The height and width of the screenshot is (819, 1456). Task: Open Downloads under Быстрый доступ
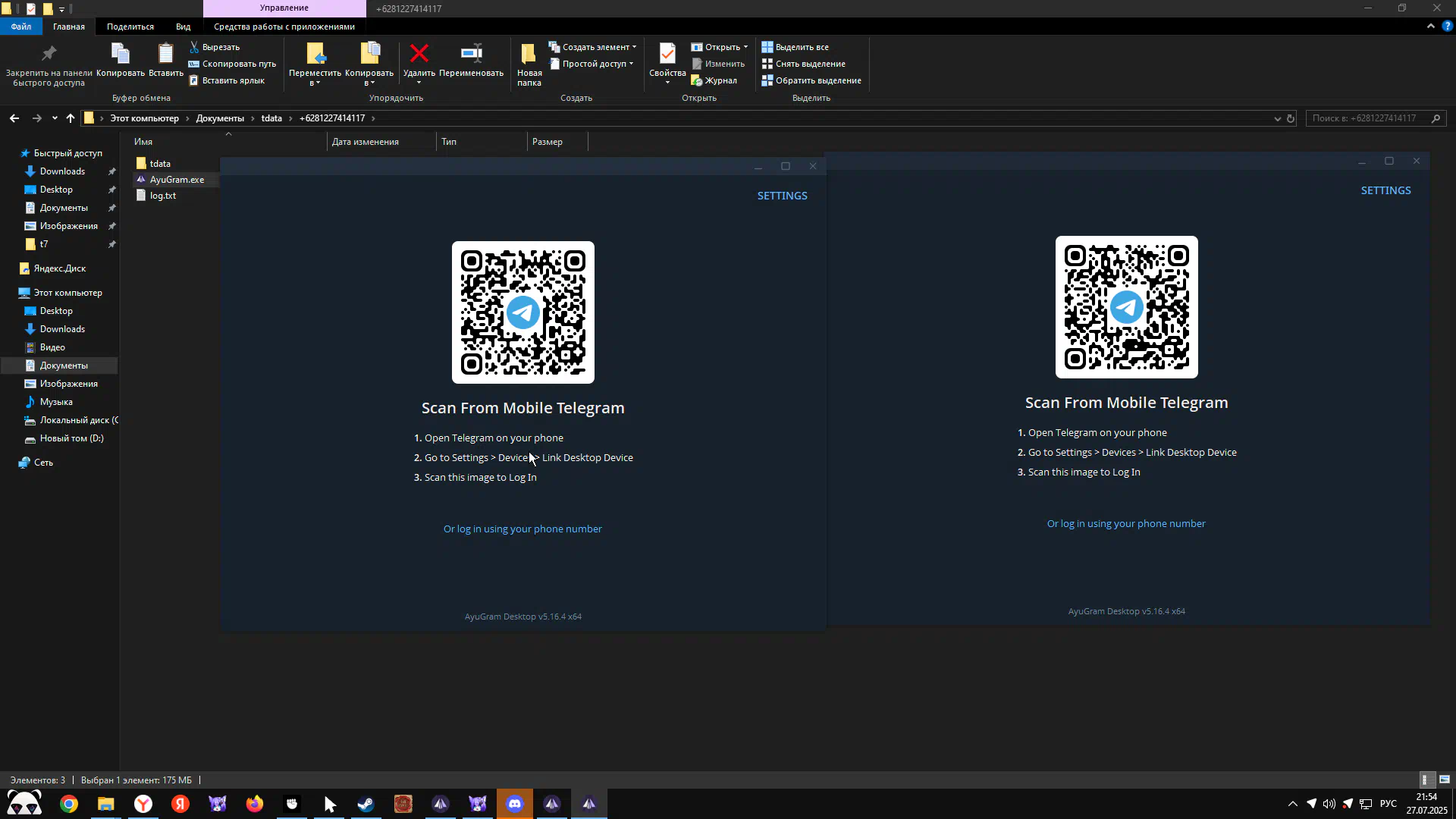pos(62,171)
